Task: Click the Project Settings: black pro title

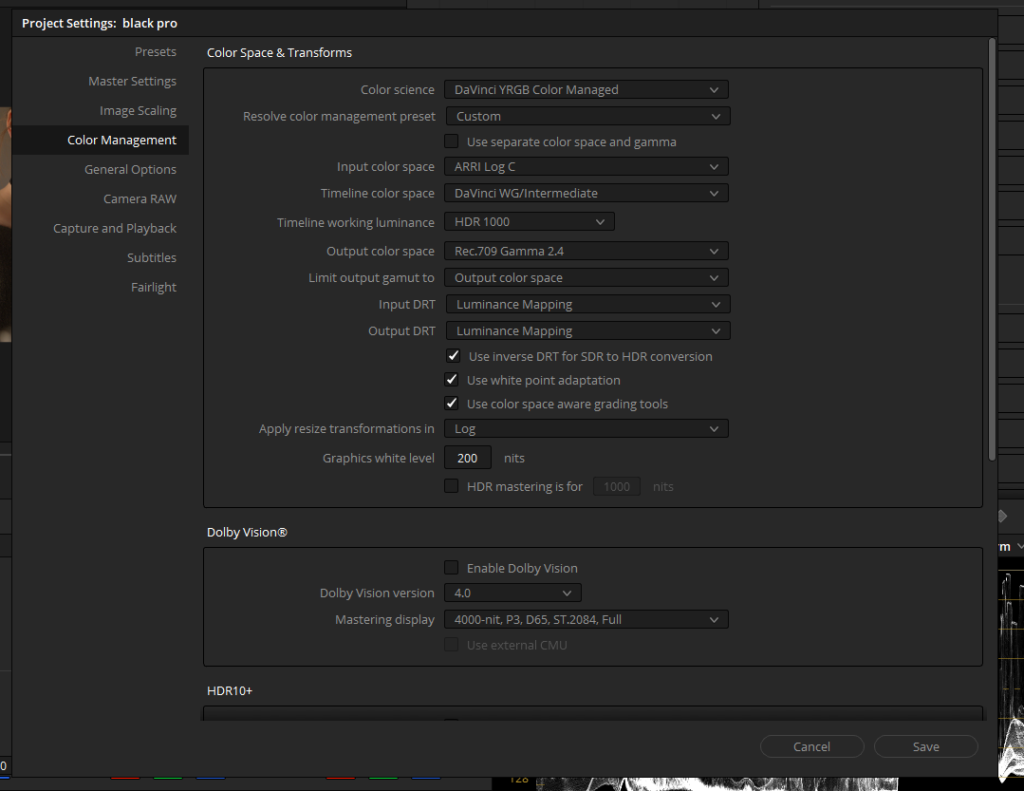Action: click(99, 24)
